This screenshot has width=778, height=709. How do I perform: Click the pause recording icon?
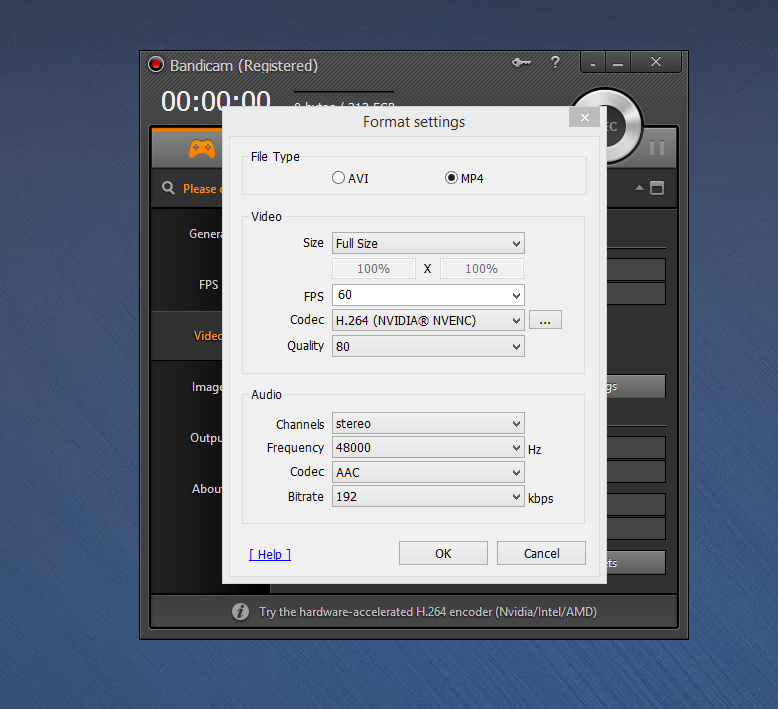point(657,147)
